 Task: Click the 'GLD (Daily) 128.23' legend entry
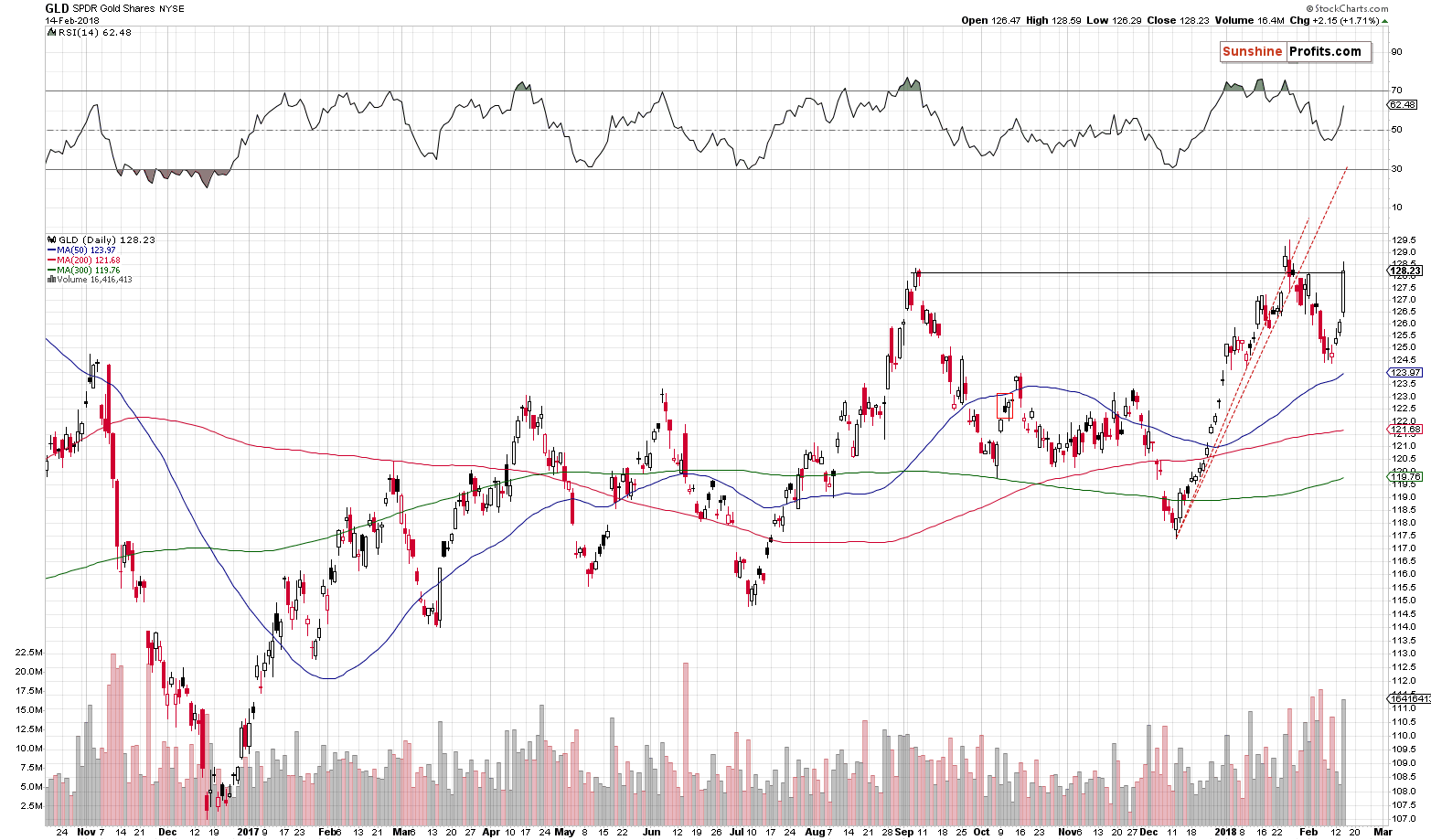[x=106, y=239]
